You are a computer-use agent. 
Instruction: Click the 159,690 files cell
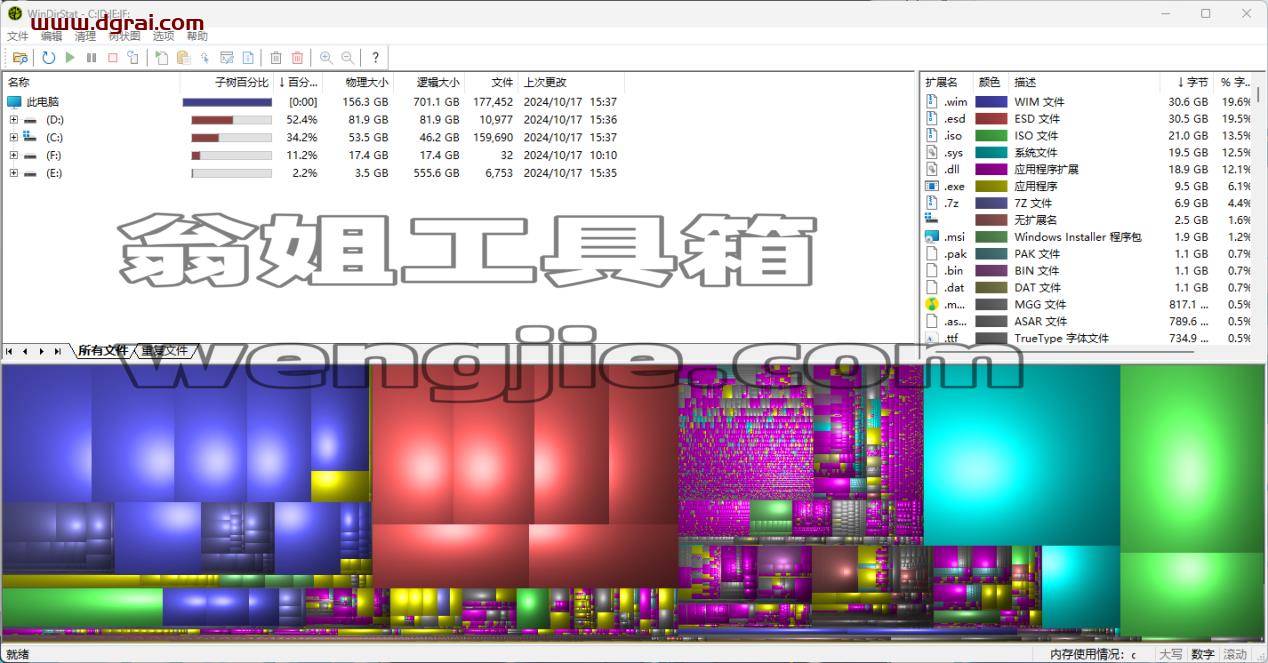(492, 137)
